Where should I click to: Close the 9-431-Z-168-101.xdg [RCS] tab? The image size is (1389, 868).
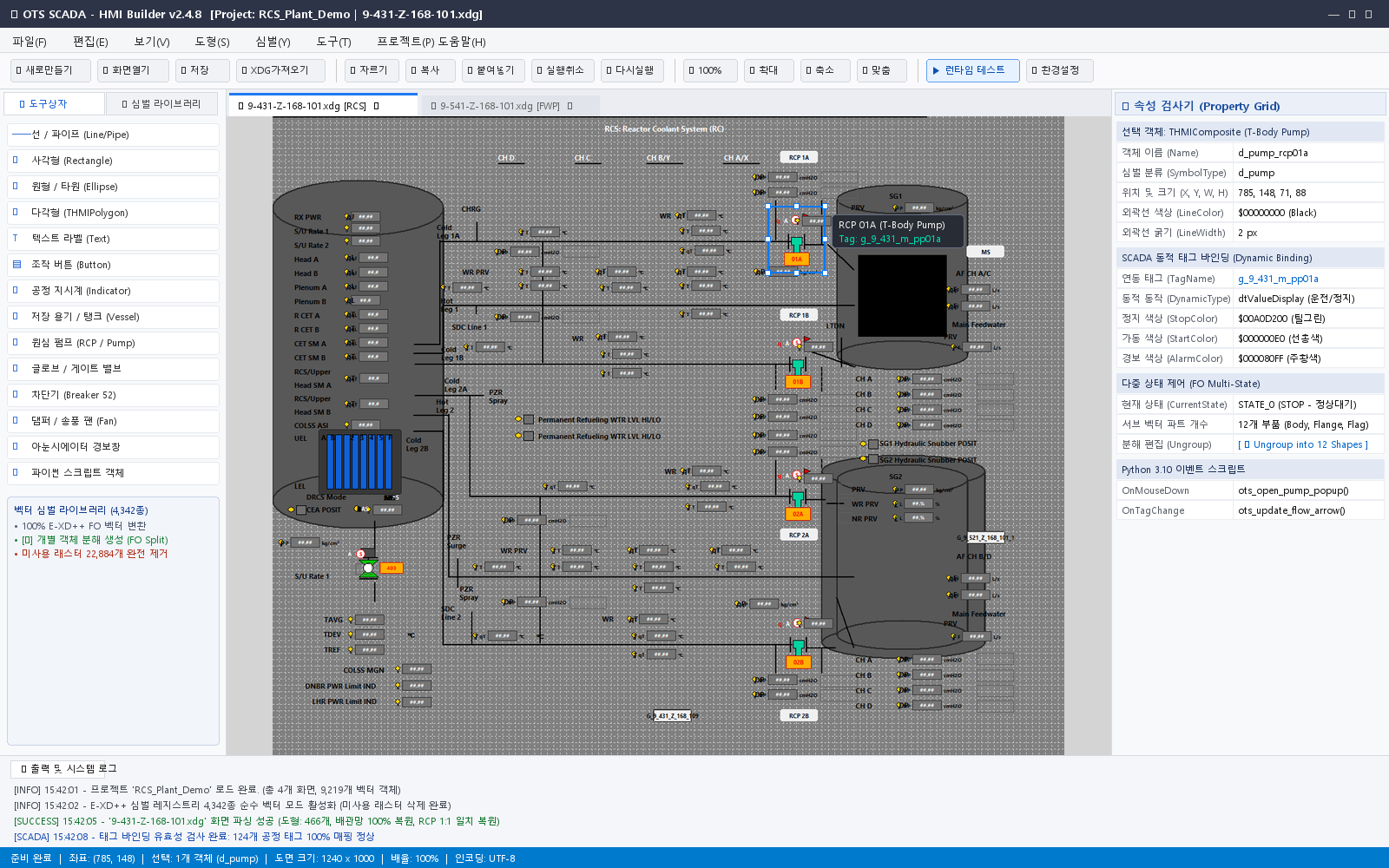377,106
